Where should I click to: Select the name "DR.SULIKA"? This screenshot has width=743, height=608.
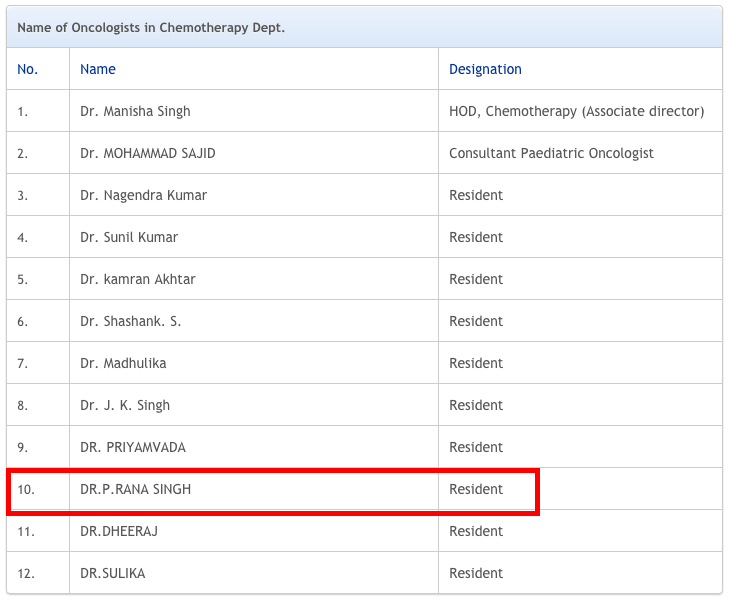pyautogui.click(x=112, y=573)
